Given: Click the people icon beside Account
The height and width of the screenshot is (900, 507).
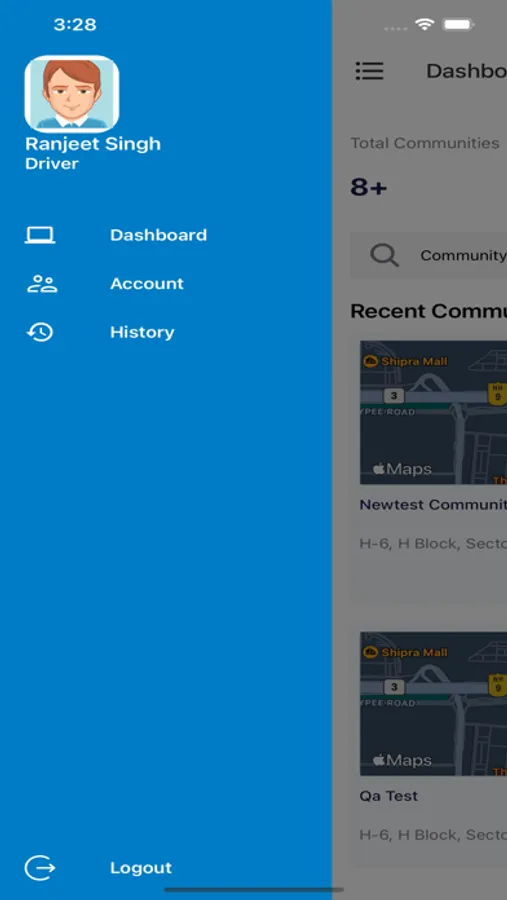Looking at the screenshot, I should (41, 284).
